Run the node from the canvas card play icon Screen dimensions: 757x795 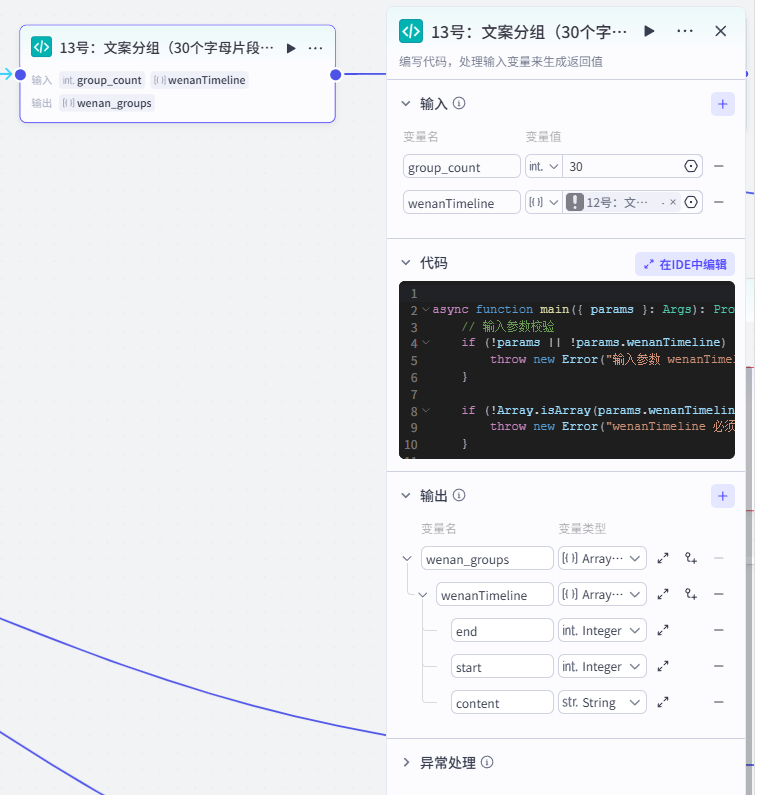click(x=291, y=48)
